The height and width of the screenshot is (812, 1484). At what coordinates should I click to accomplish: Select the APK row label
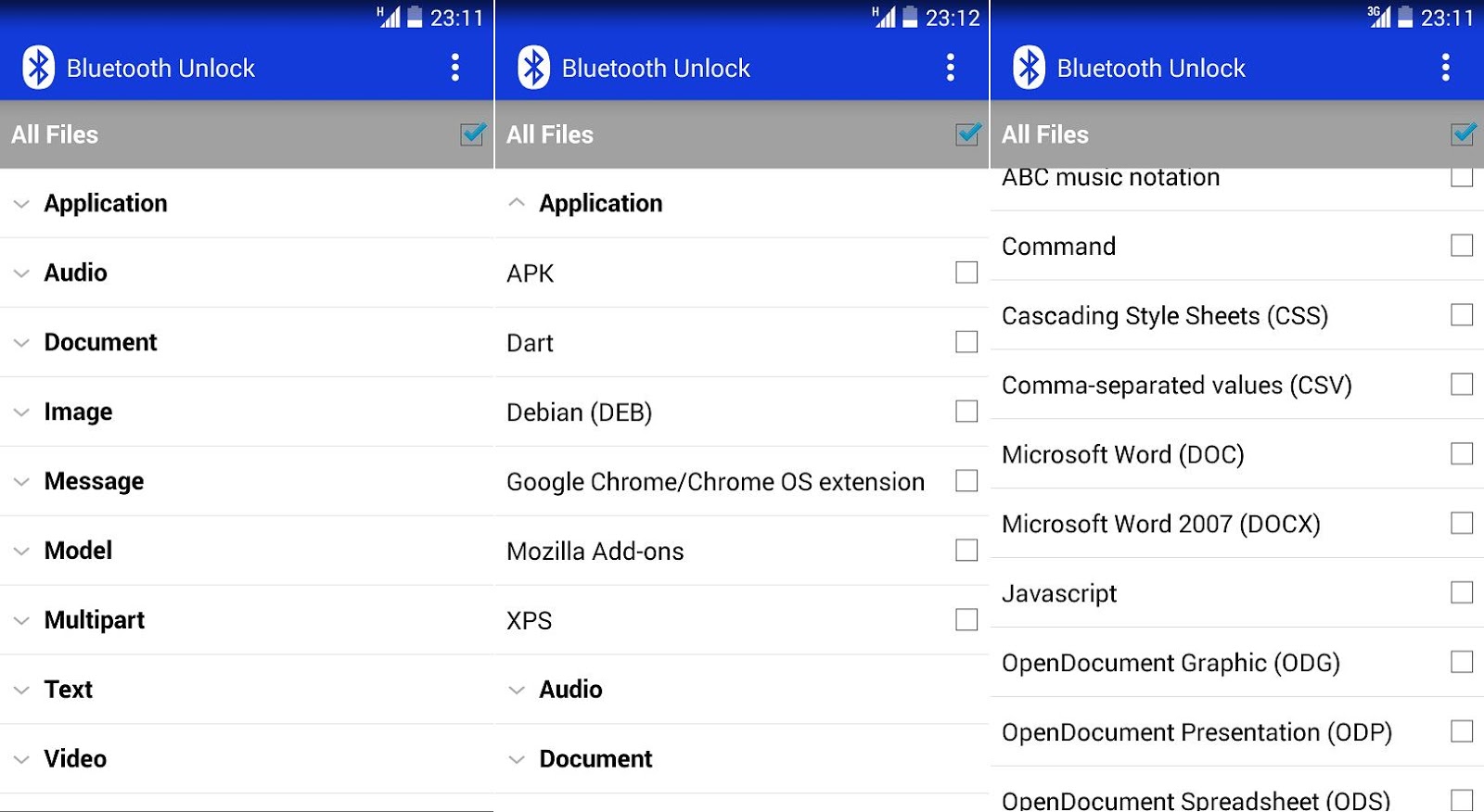(530, 273)
